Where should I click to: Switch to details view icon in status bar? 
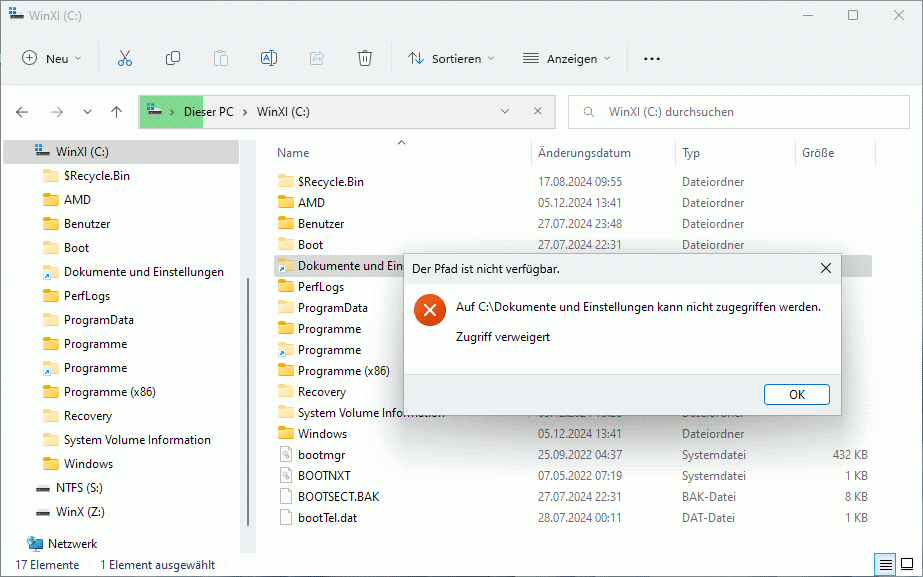tap(885, 565)
